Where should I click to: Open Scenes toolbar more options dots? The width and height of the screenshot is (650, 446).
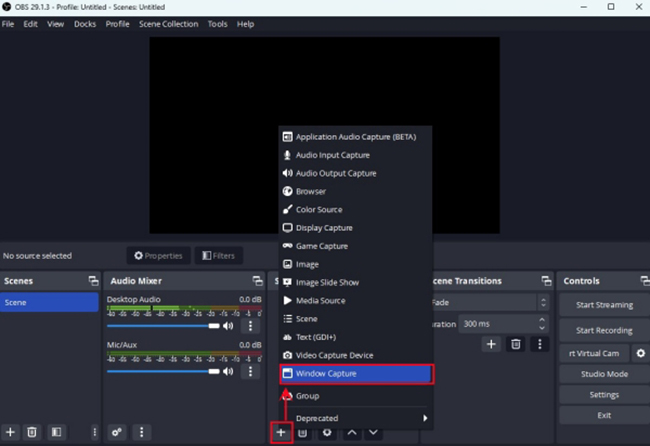[95, 432]
